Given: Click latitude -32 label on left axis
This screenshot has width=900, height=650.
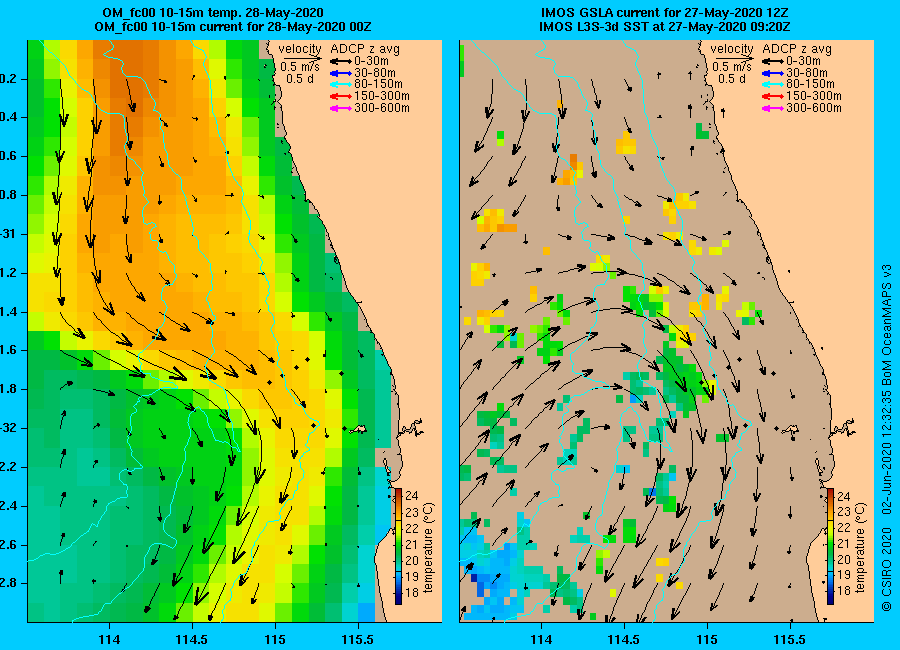Looking at the screenshot, I should tap(9, 428).
